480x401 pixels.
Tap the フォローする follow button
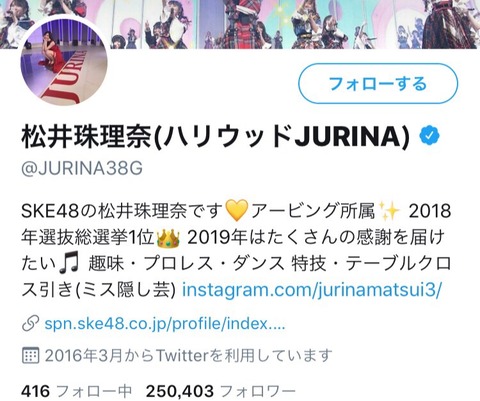pyautogui.click(x=378, y=83)
